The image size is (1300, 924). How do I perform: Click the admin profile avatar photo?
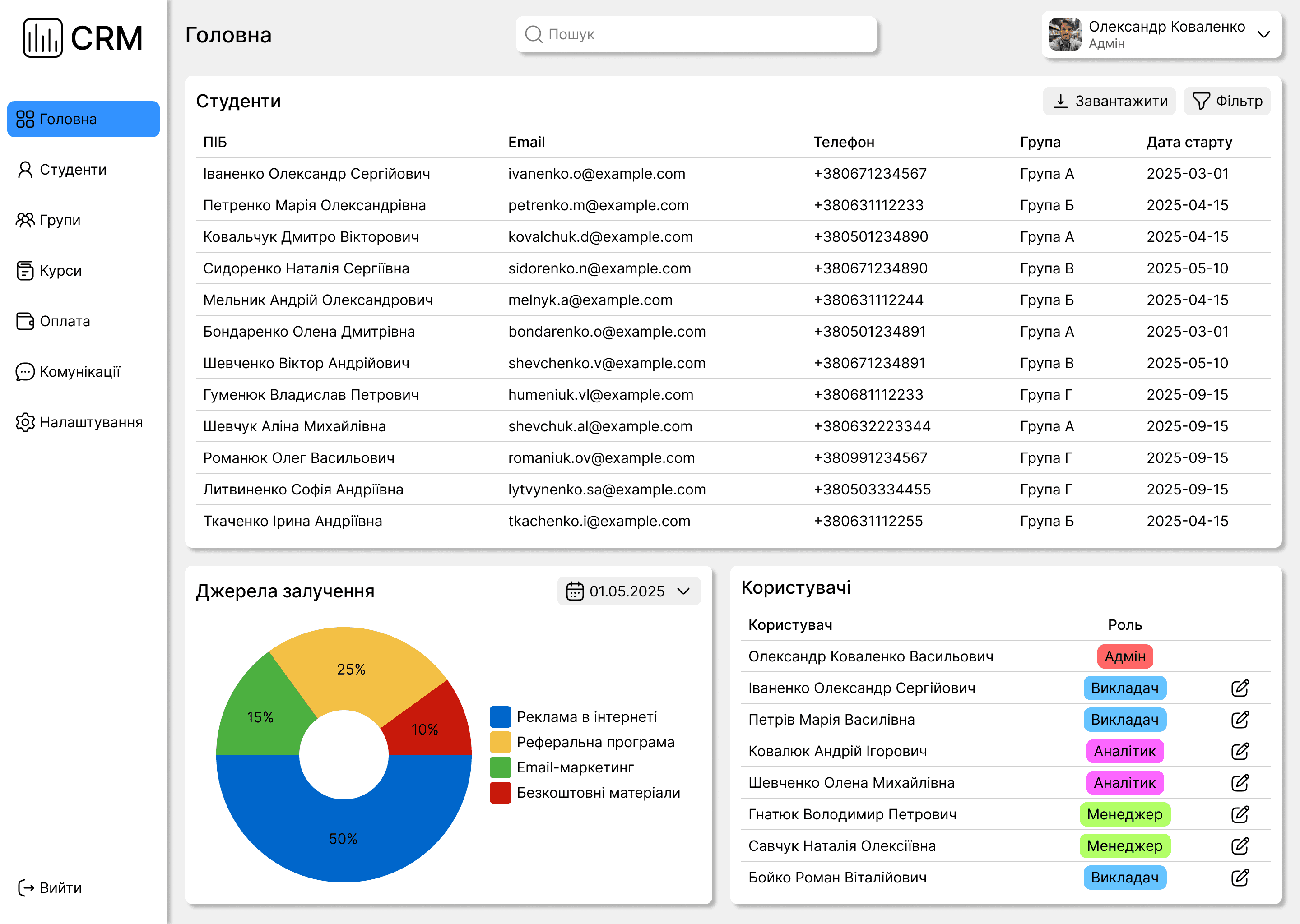pyautogui.click(x=1064, y=34)
